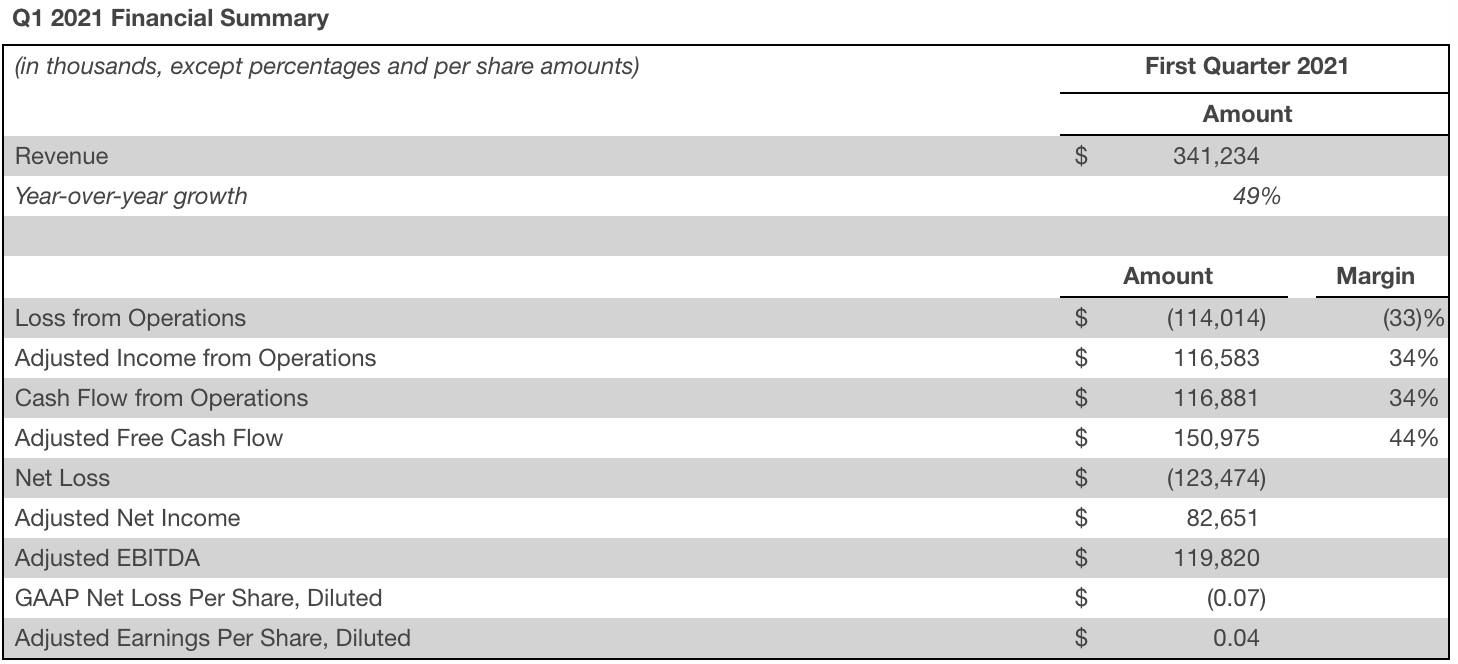Click the units note in table header

pos(326,67)
